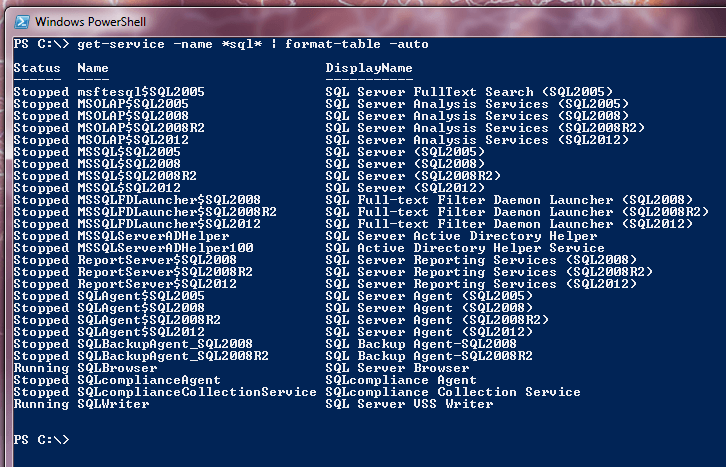The image size is (726, 467).
Task: Select the MSOLAP$SQL2008 service name
Action: (133, 116)
